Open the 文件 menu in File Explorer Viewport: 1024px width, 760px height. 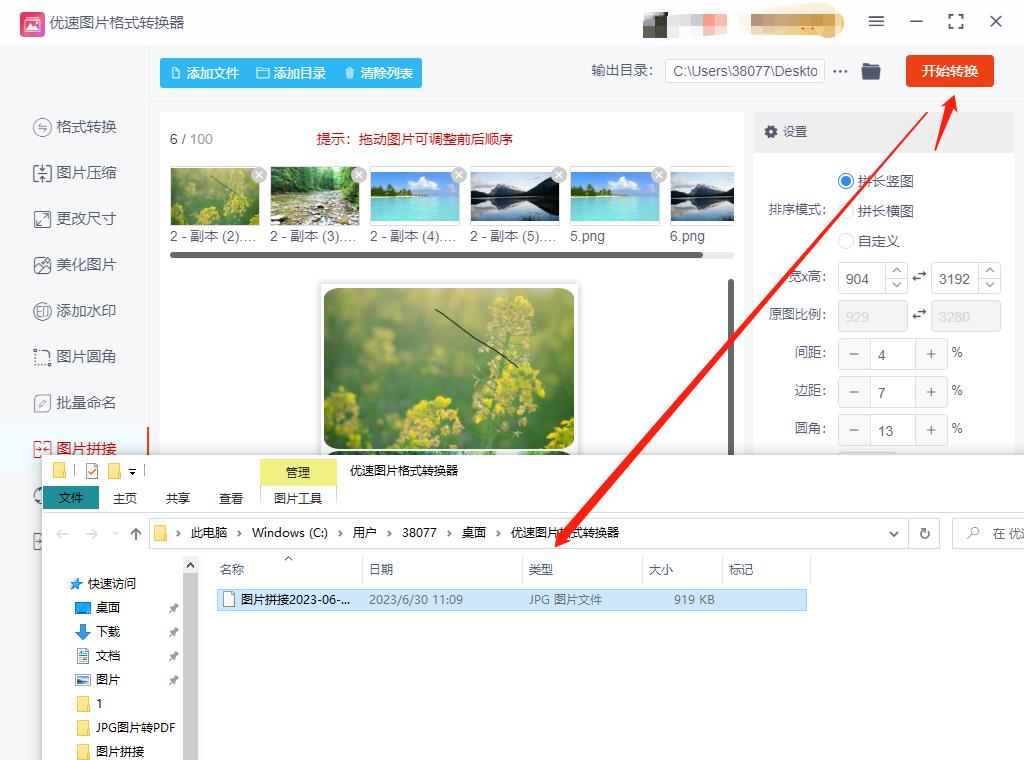coord(71,497)
